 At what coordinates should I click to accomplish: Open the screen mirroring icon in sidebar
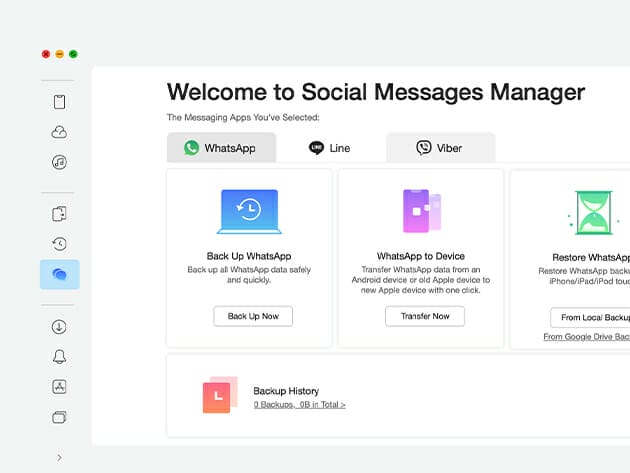coord(59,416)
